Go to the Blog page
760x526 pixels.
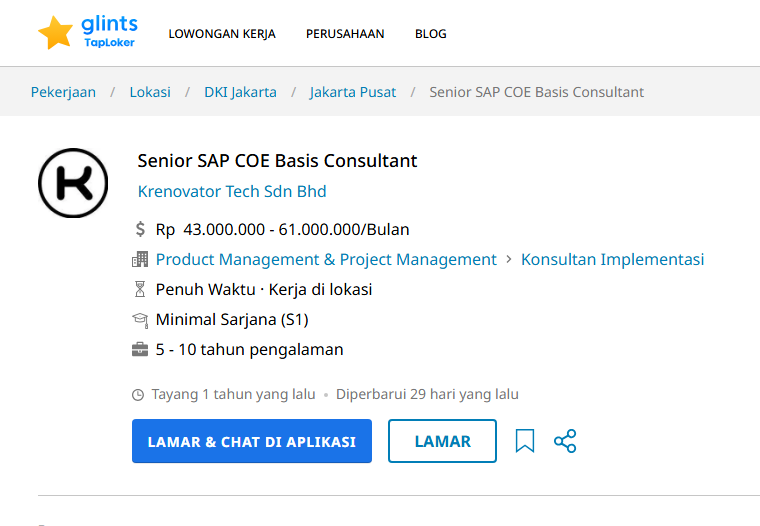coord(431,33)
